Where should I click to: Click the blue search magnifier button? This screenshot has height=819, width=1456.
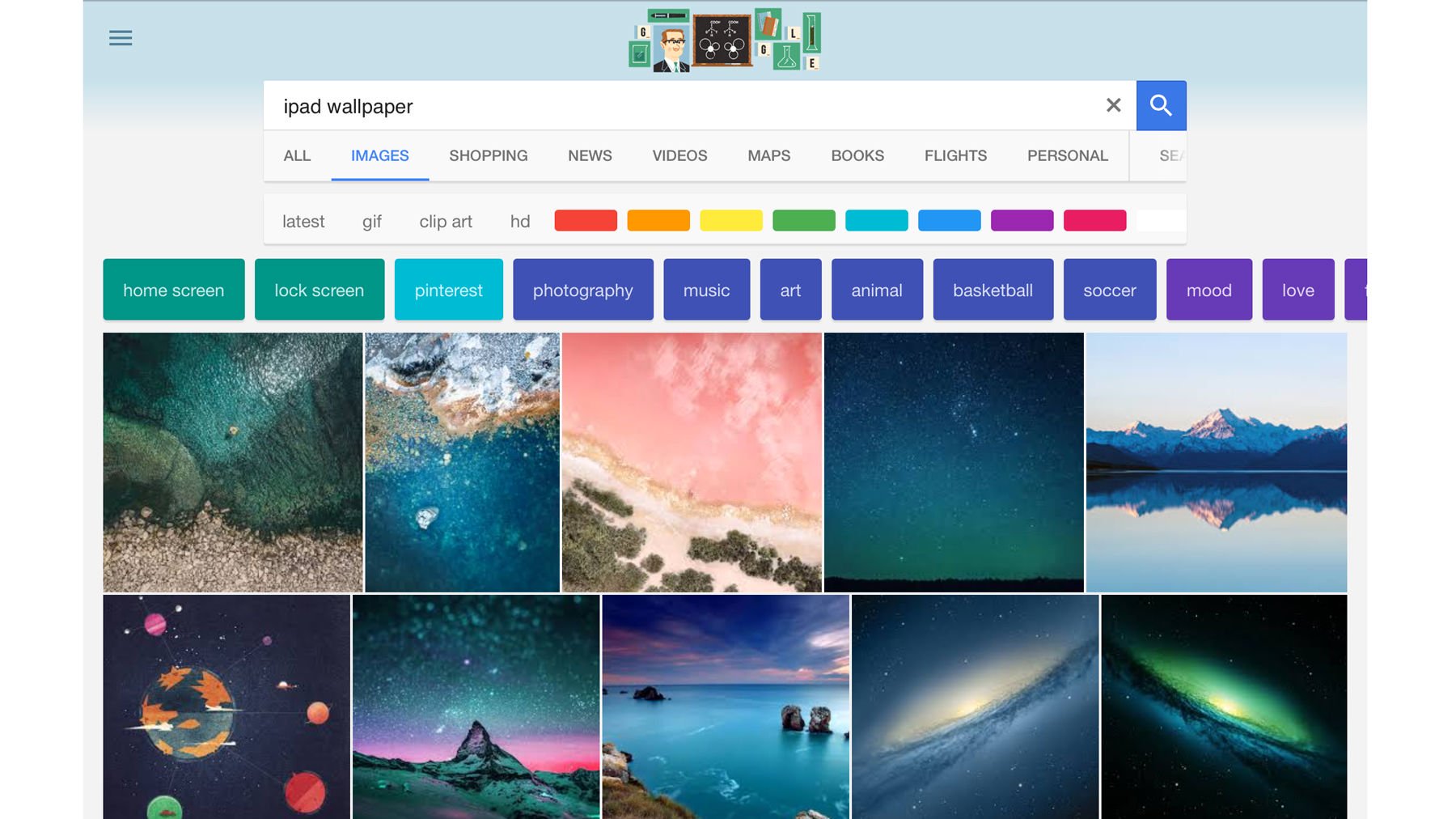(1161, 105)
